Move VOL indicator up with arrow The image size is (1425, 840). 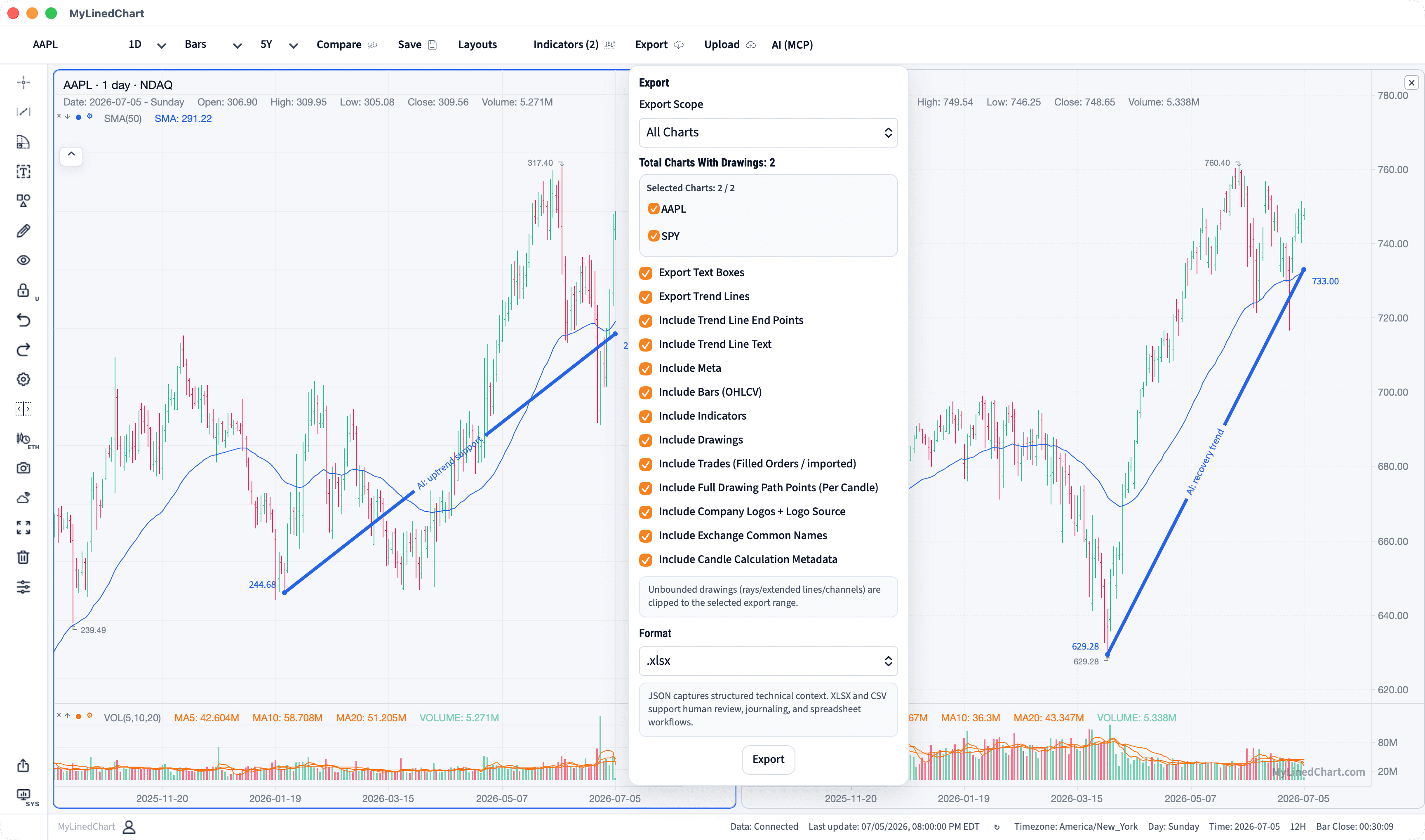coord(67,716)
